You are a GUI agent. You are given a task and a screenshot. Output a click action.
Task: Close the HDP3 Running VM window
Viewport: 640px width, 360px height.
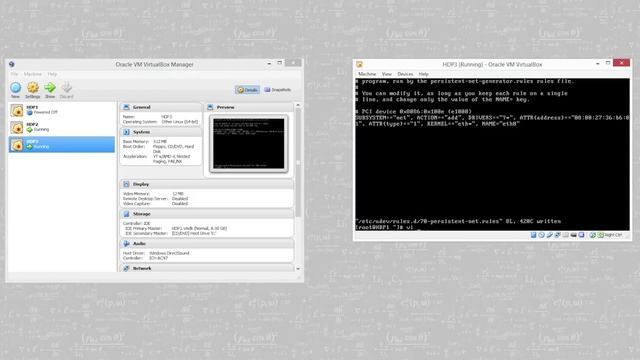point(622,62)
